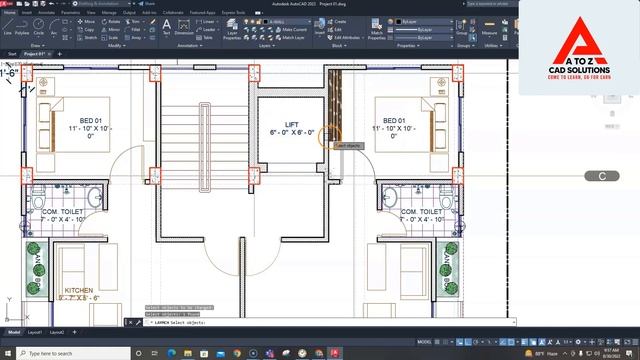This screenshot has width=640, height=360.
Task: Open the View ribbon tab
Action: point(91,13)
